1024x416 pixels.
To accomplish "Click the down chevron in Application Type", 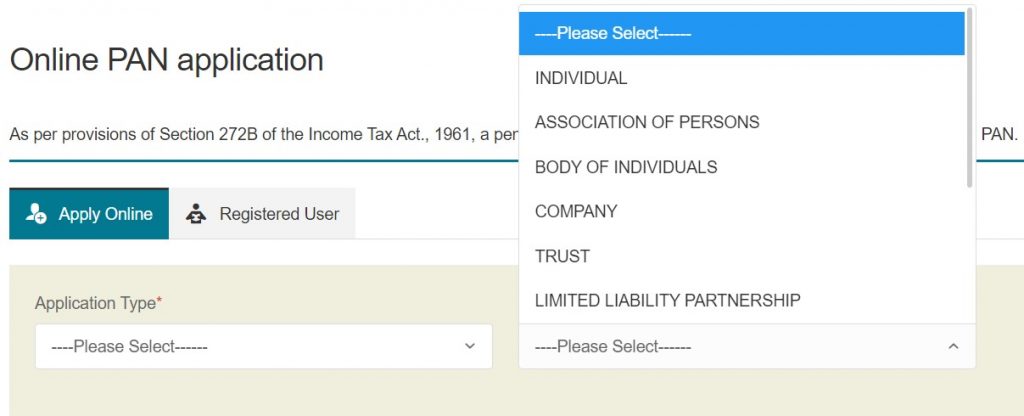I will (x=470, y=346).
